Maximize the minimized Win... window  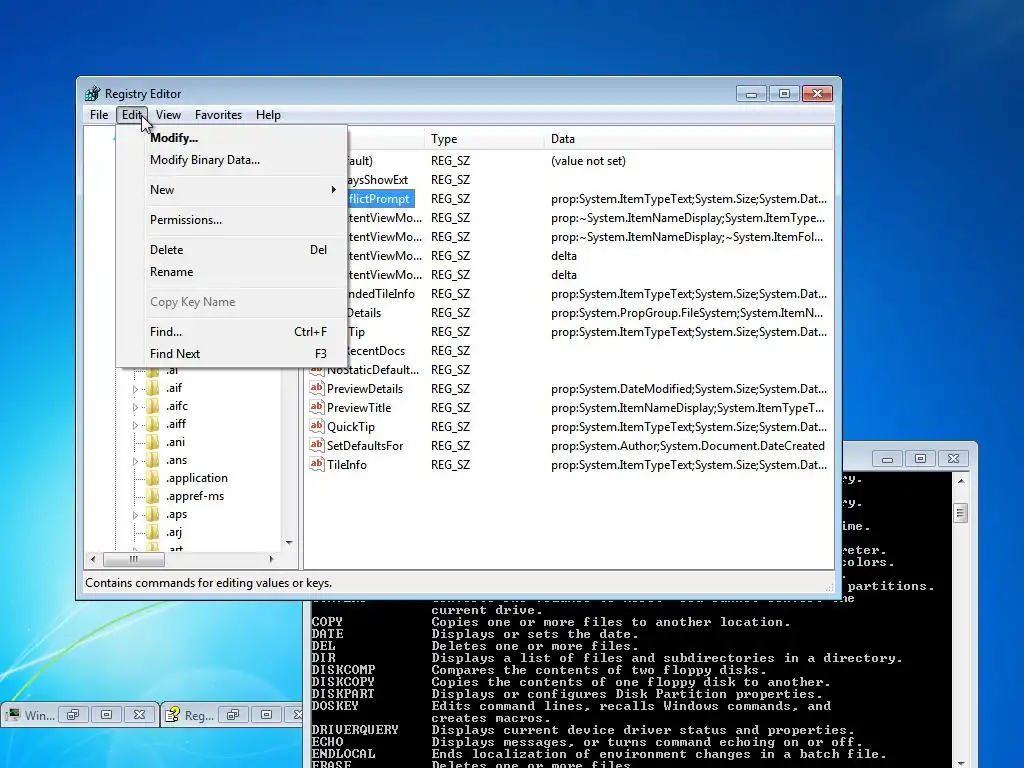click(x=106, y=714)
